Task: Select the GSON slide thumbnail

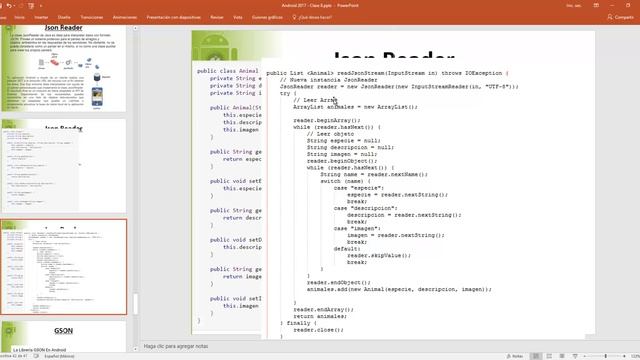Action: 64,337
